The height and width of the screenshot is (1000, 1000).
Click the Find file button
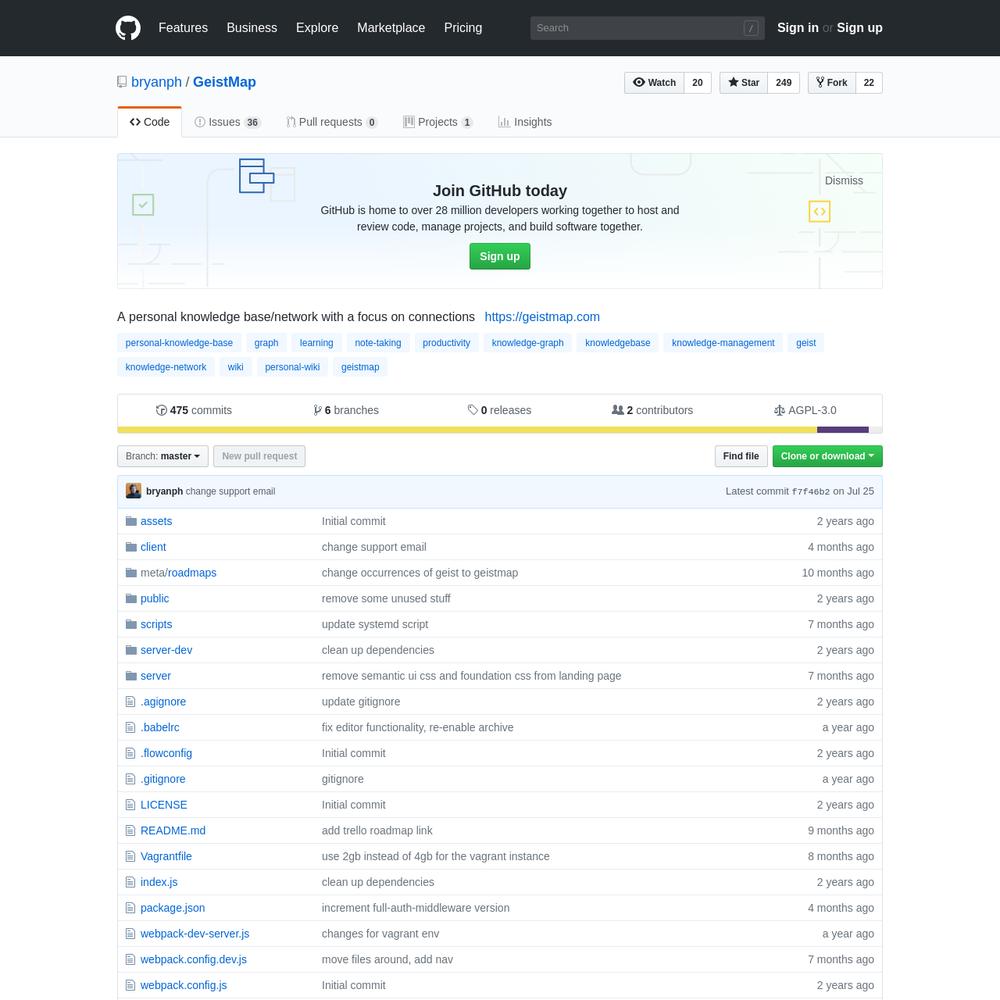pyautogui.click(x=741, y=457)
